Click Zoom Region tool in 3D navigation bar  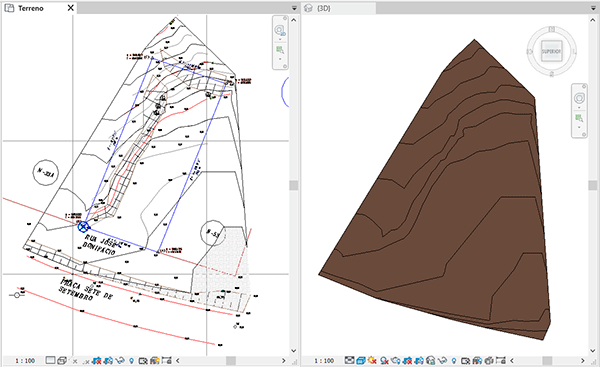point(579,117)
